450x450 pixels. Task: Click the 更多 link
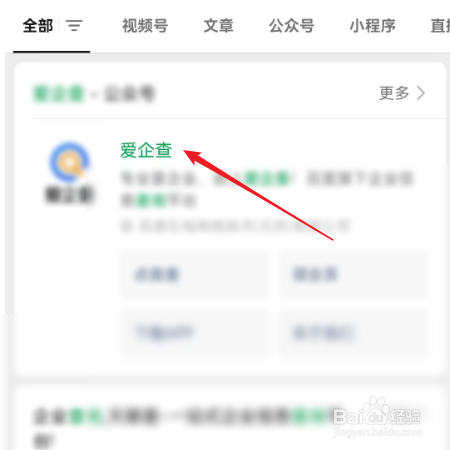394,93
